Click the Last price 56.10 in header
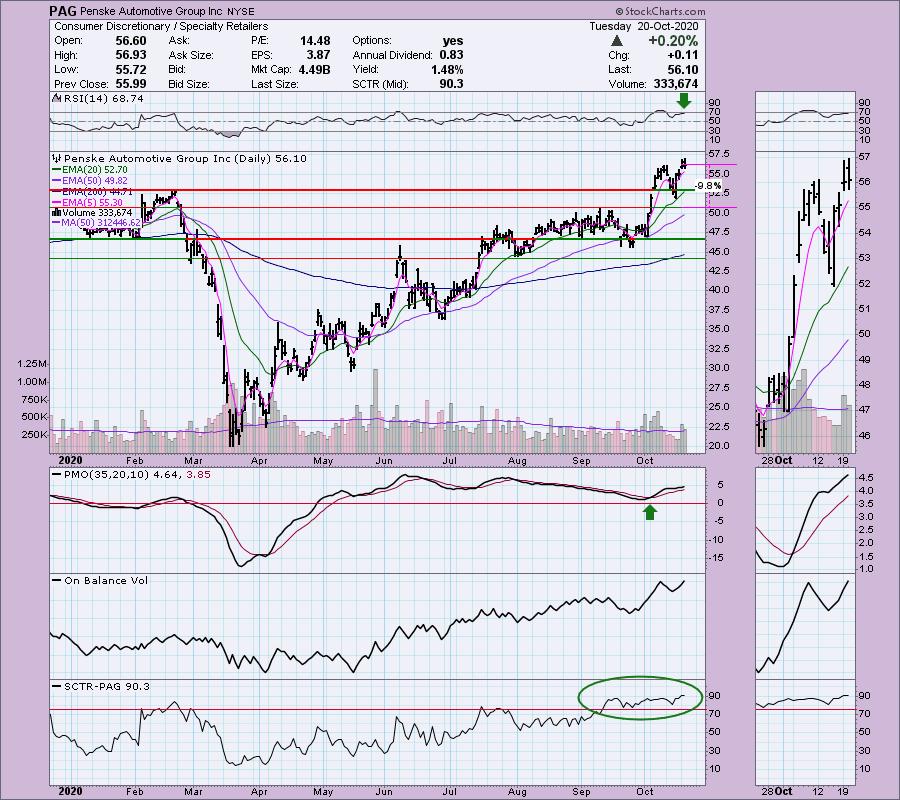Viewport: 900px width, 800px height. pos(683,69)
